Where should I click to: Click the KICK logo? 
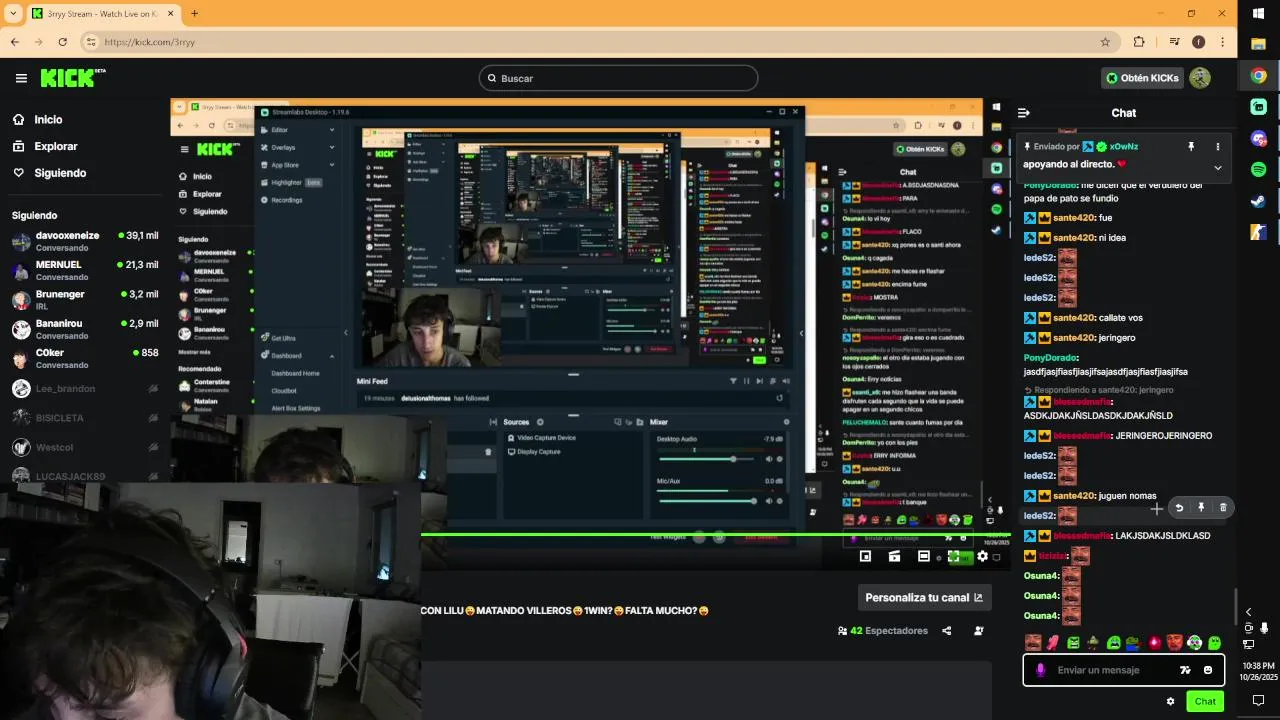[x=73, y=78]
